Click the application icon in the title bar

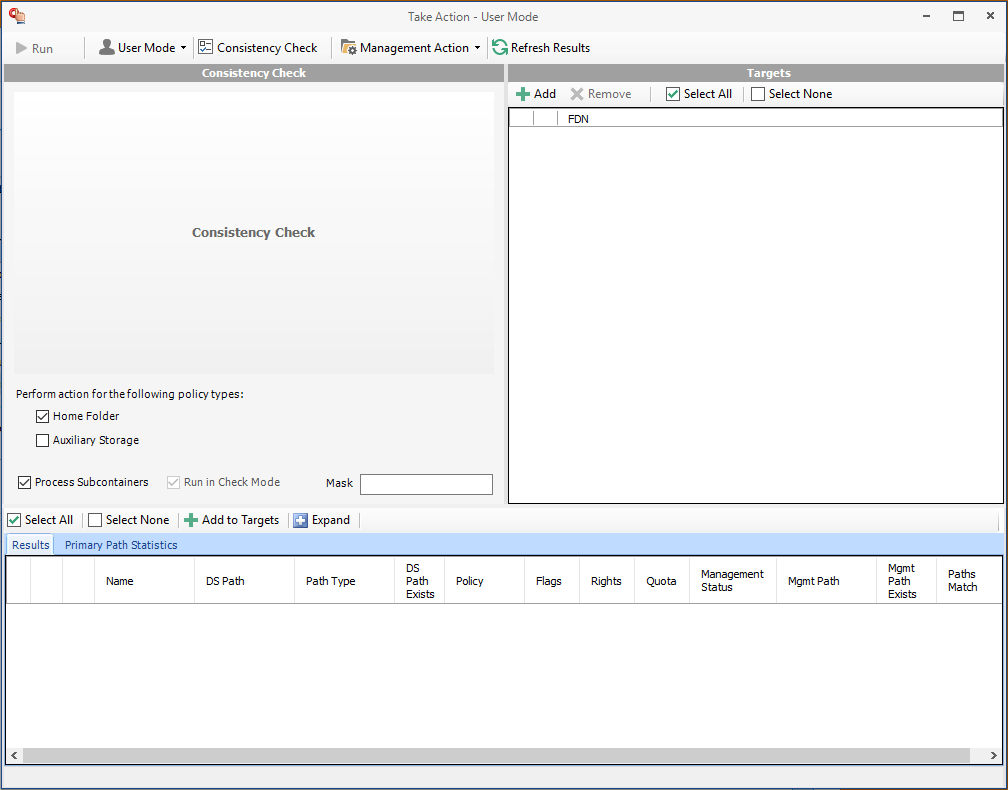[17, 16]
